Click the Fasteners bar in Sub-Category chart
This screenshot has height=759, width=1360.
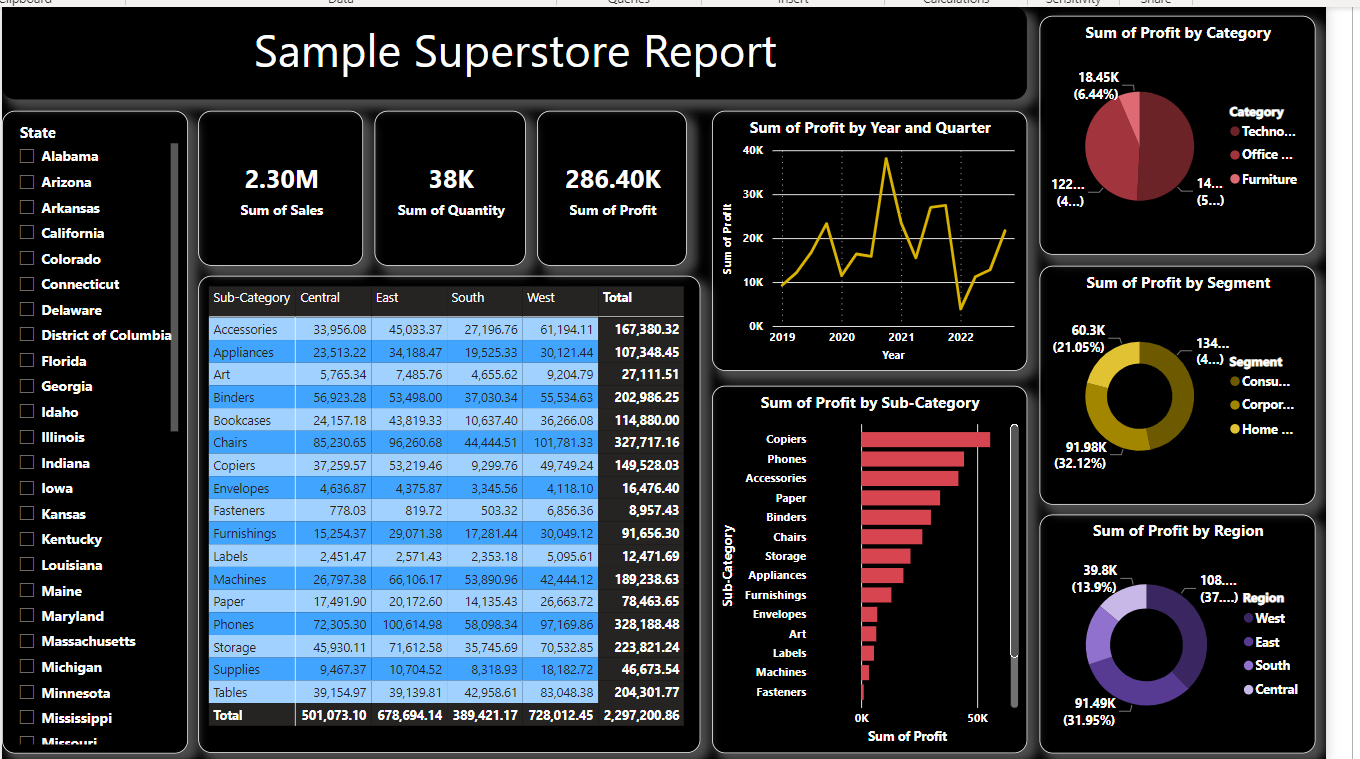click(x=861, y=691)
